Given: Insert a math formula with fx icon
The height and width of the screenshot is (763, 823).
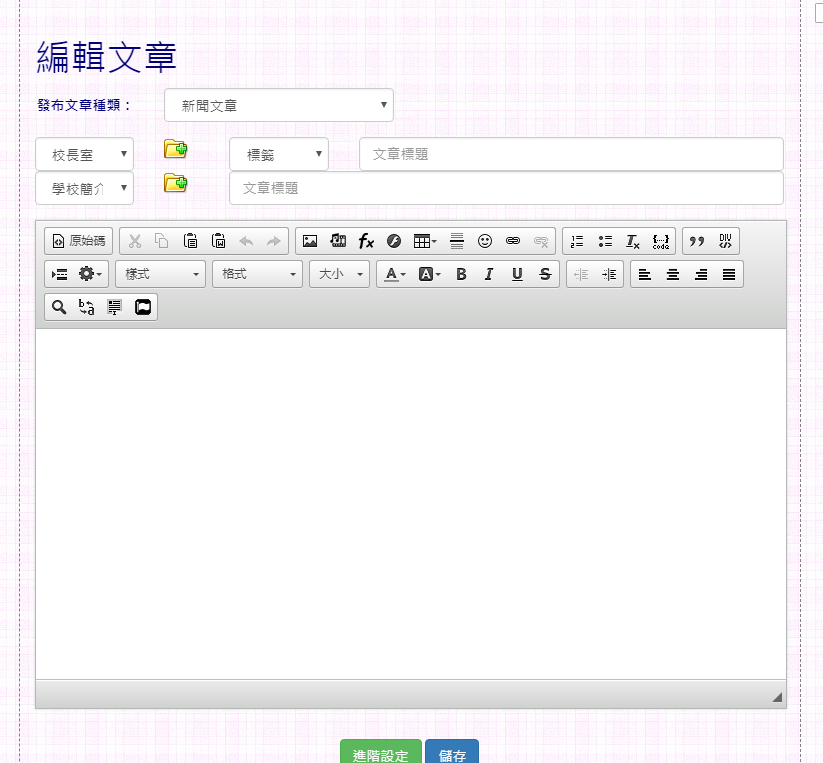Looking at the screenshot, I should (x=366, y=241).
